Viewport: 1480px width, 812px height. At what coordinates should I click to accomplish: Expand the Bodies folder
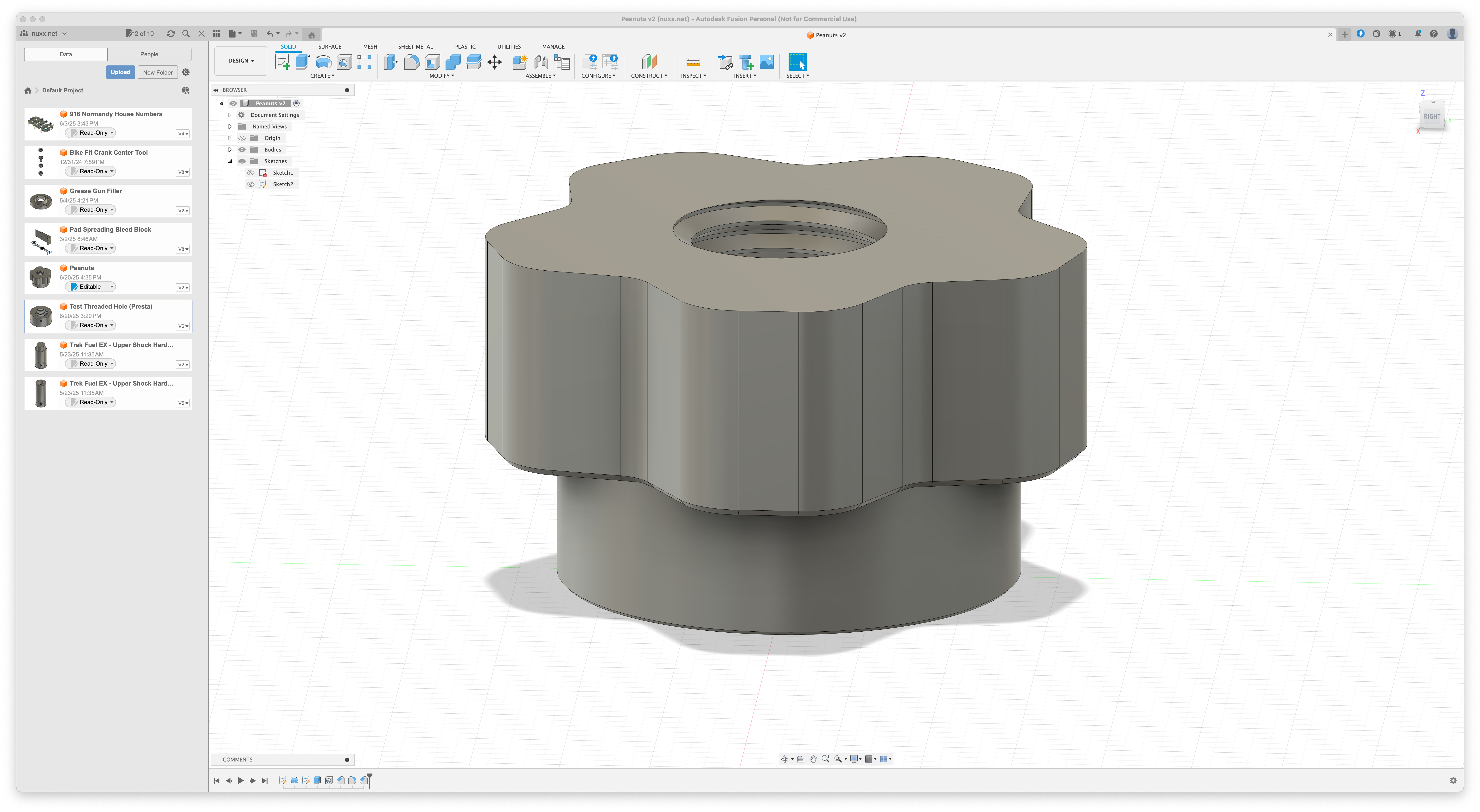(230, 149)
